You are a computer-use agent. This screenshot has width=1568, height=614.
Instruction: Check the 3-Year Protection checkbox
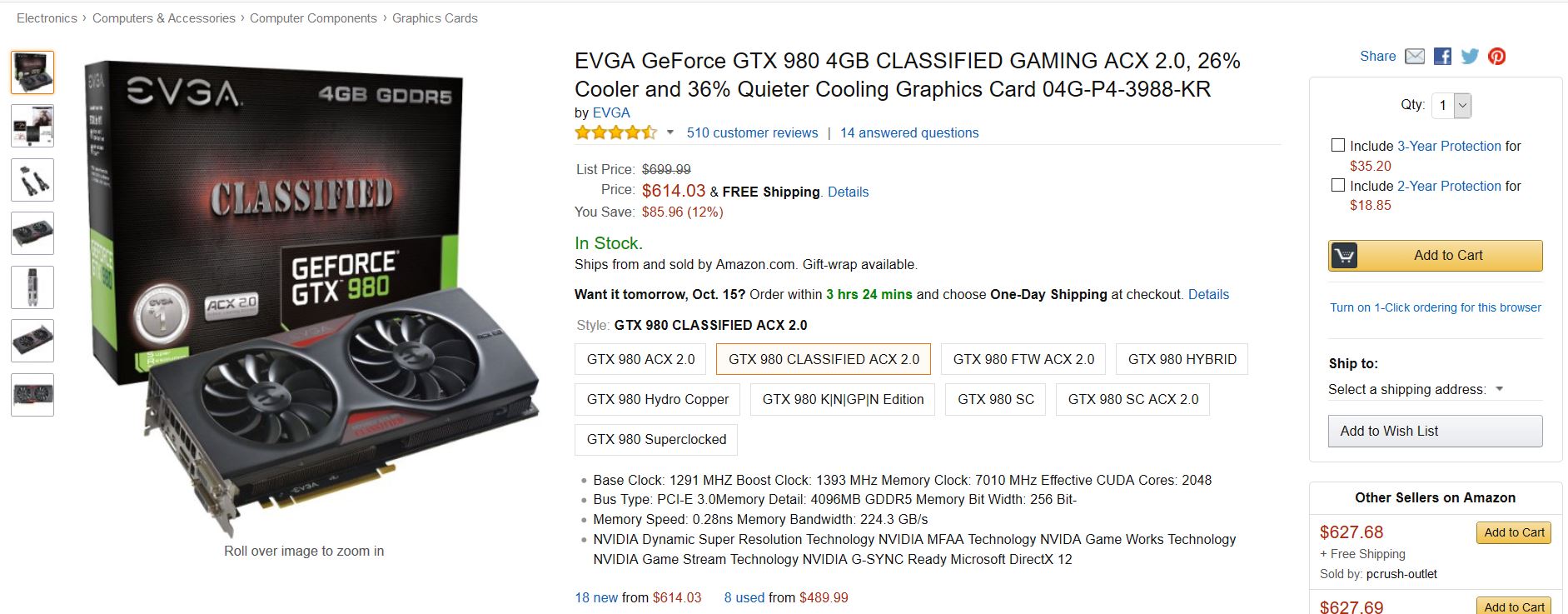[x=1338, y=145]
